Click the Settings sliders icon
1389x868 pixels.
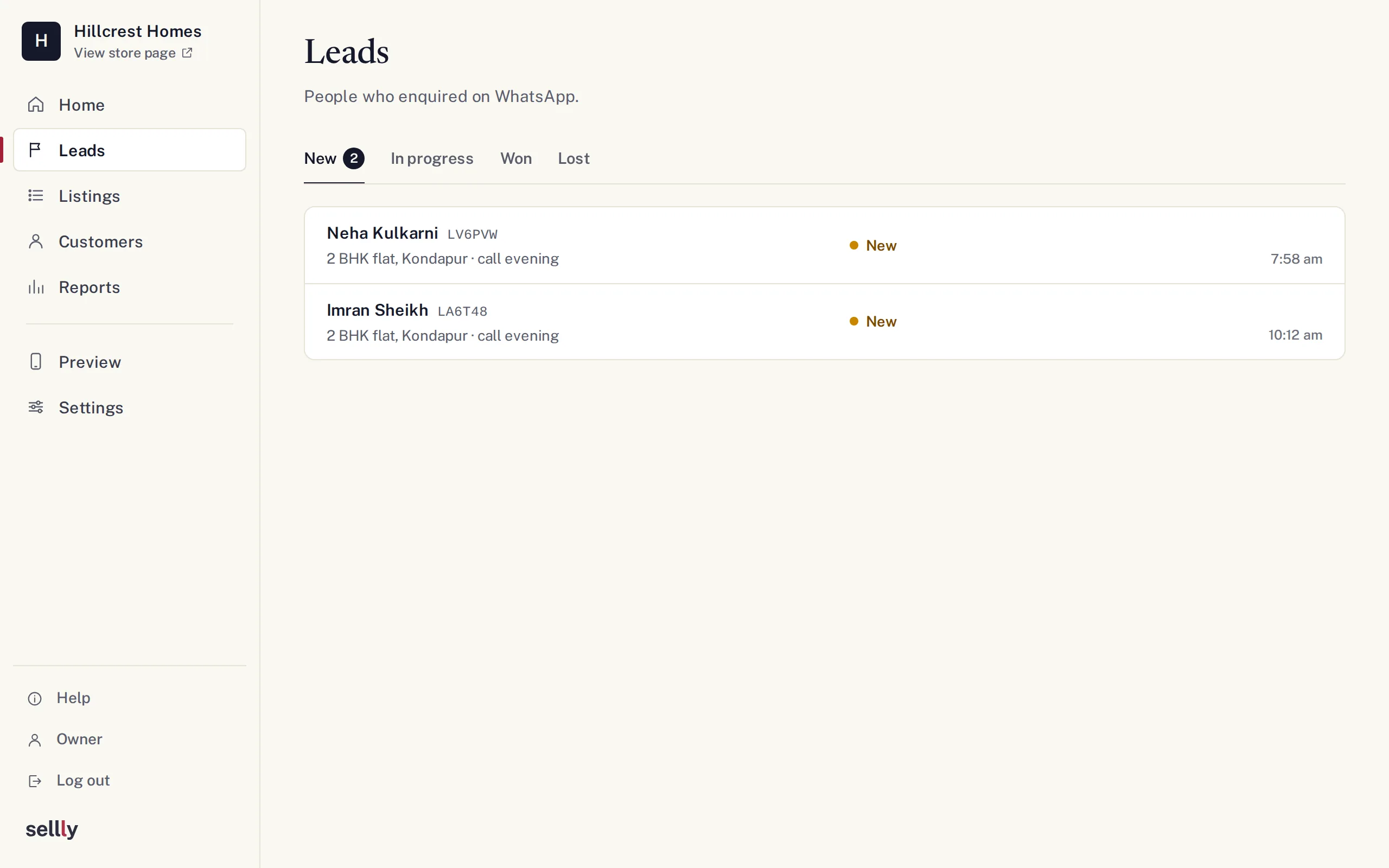click(36, 407)
